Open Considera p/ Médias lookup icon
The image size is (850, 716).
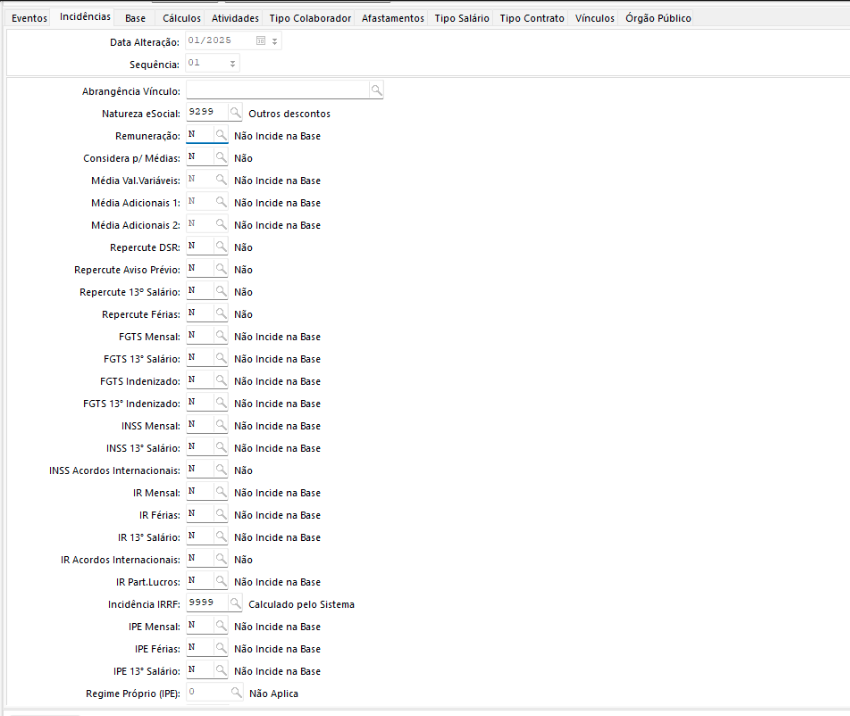tap(221, 157)
